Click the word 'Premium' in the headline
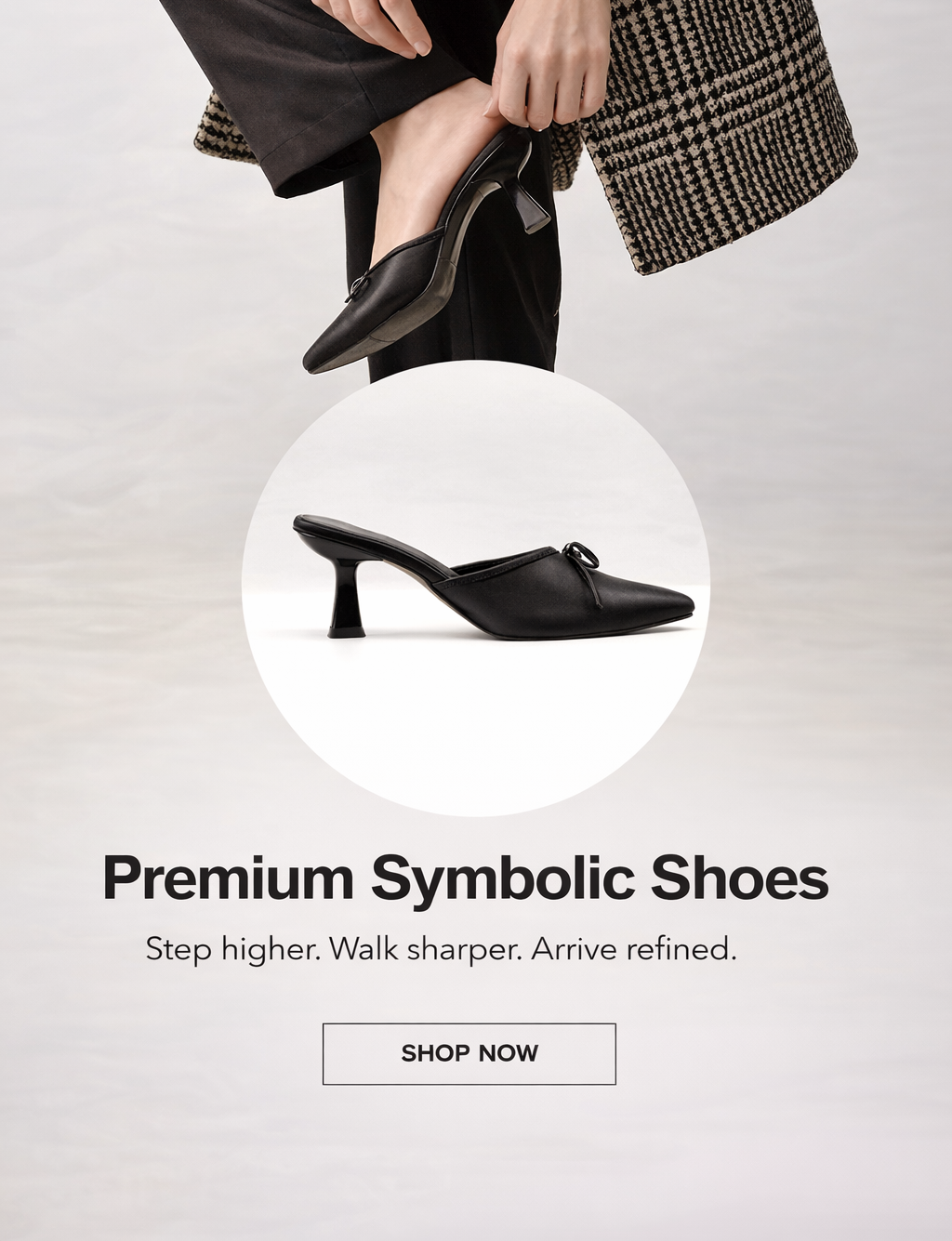 228,877
